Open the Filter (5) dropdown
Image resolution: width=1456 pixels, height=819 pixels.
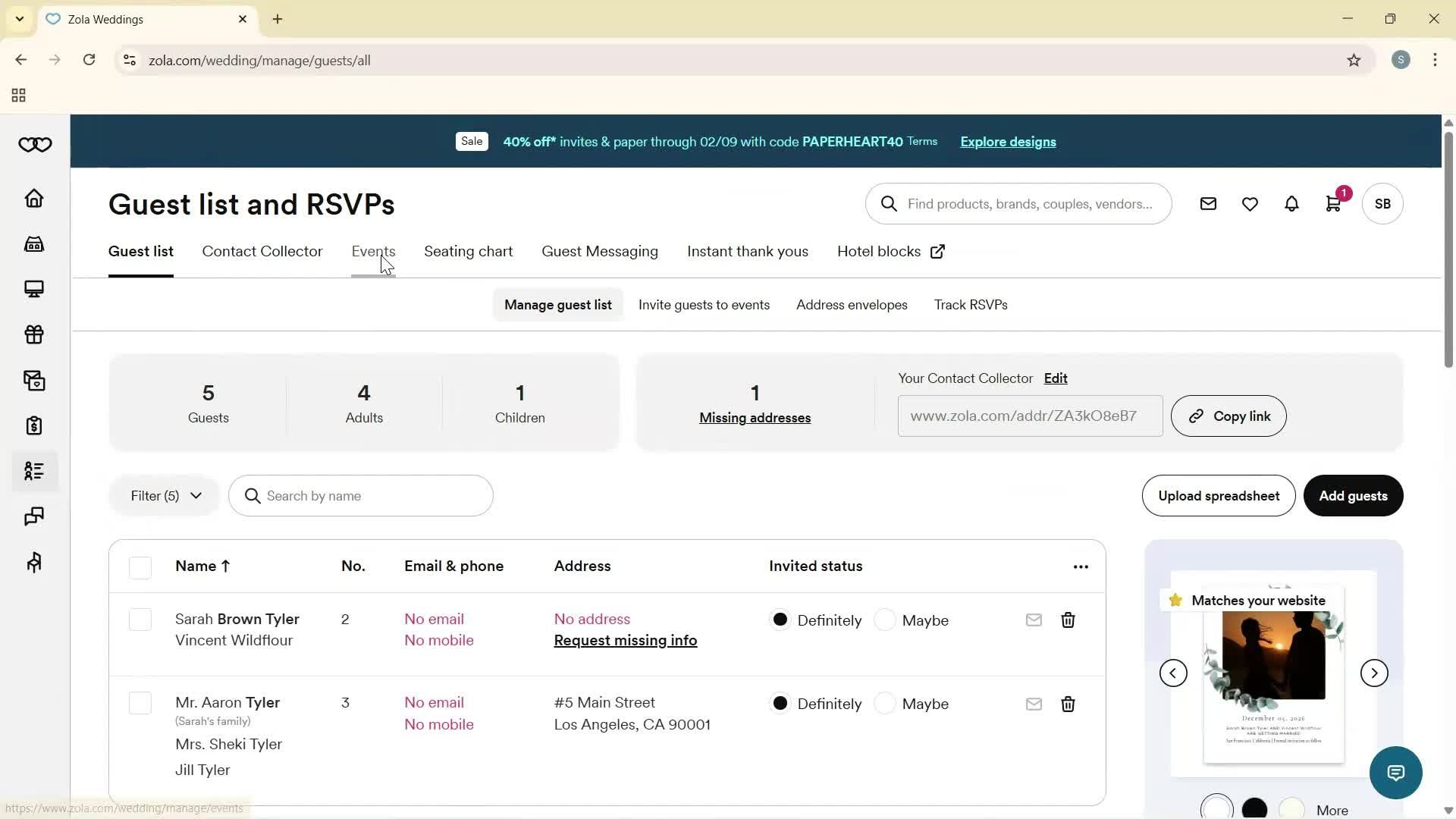[x=163, y=495]
